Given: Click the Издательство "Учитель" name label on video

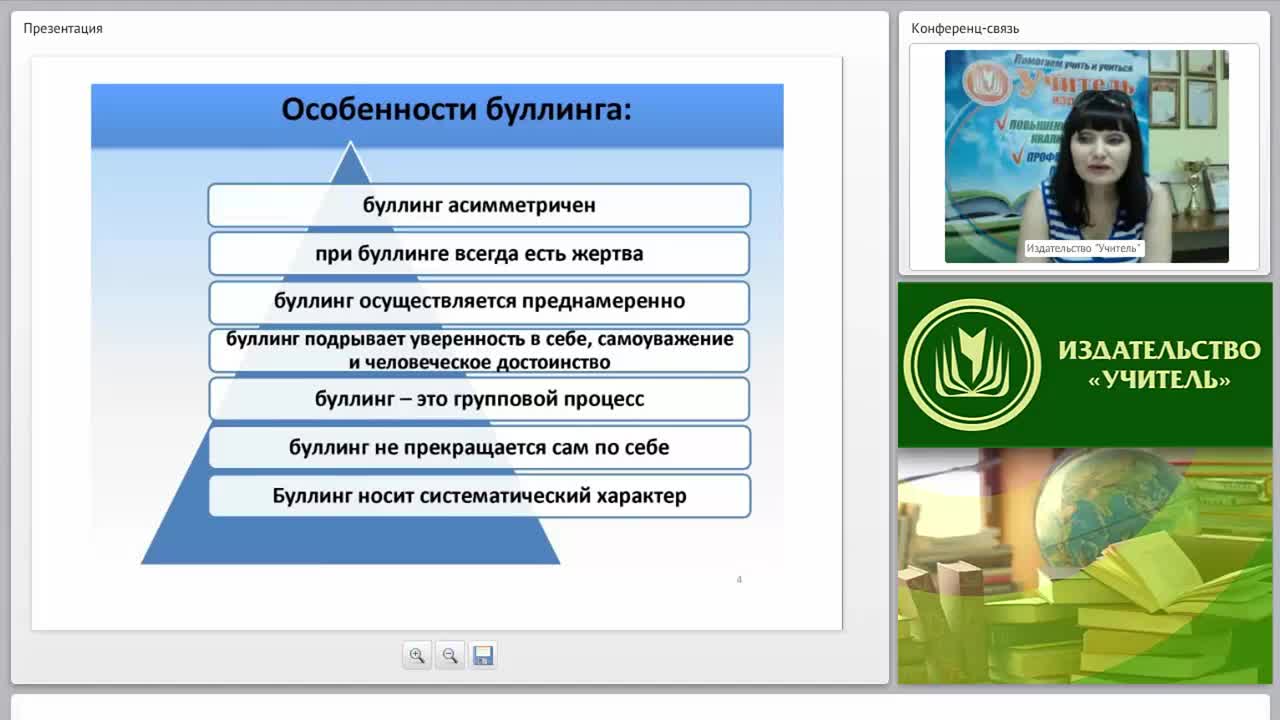Looking at the screenshot, I should pos(1084,248).
